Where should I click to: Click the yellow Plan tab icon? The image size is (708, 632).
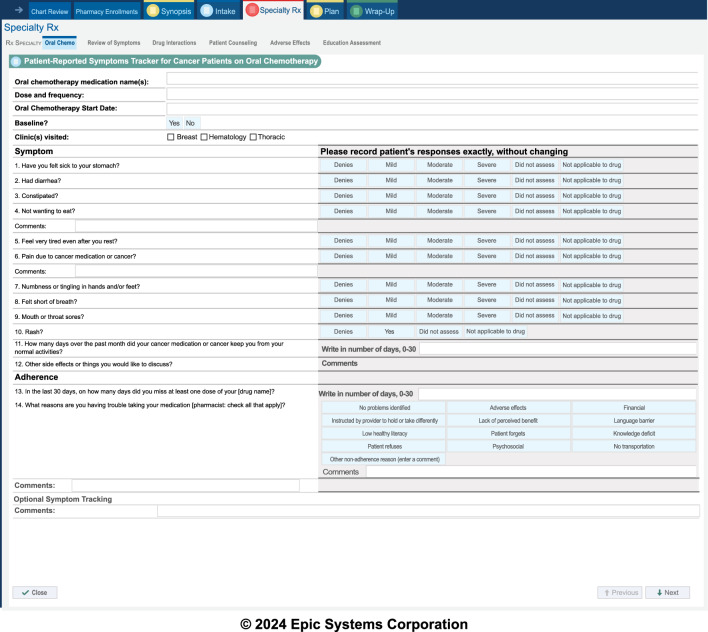316,11
